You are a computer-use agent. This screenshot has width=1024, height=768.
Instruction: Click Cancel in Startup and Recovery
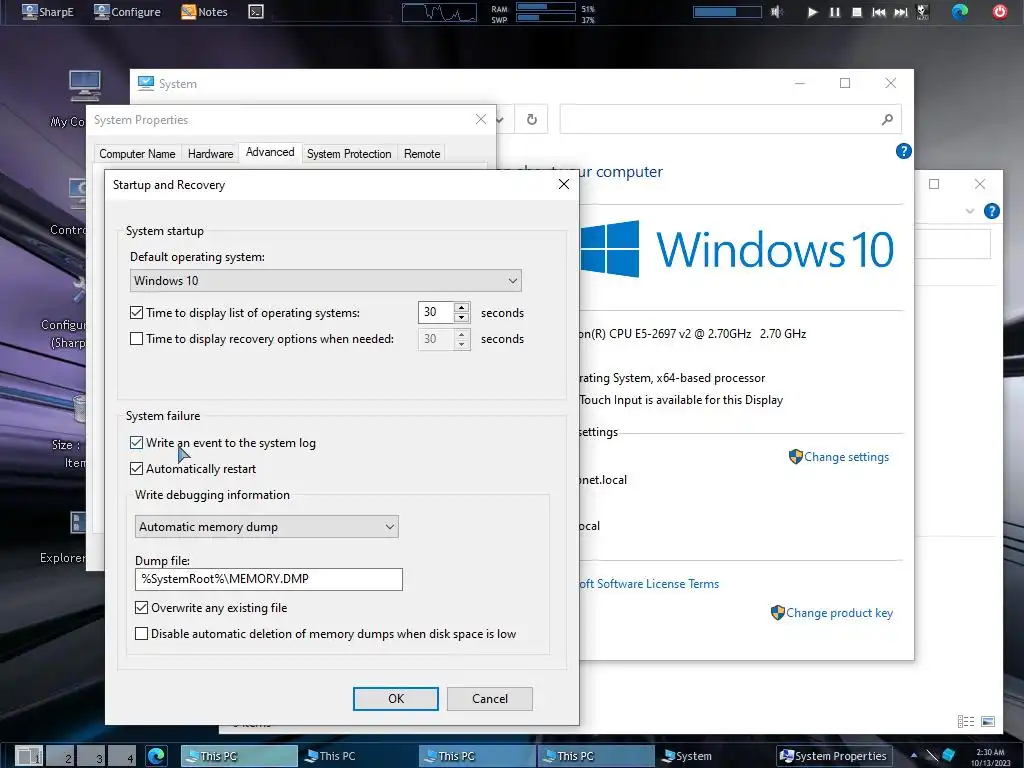tap(490, 699)
